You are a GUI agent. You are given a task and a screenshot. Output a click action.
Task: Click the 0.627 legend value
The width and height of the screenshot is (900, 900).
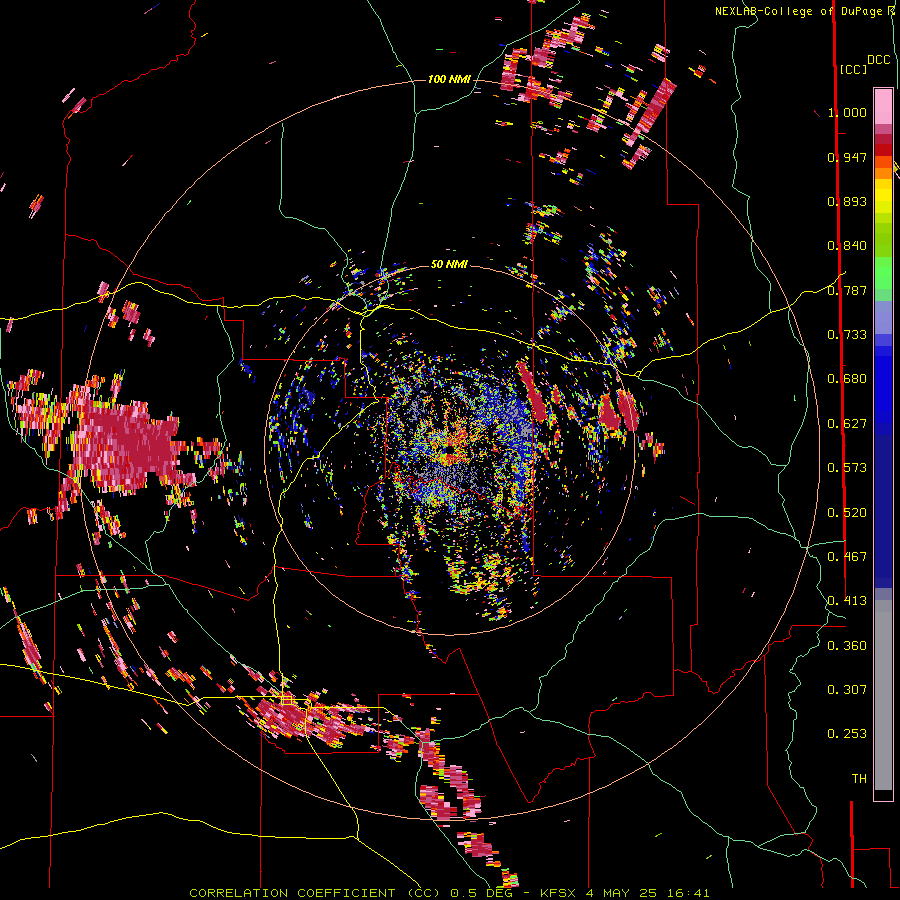coord(847,424)
